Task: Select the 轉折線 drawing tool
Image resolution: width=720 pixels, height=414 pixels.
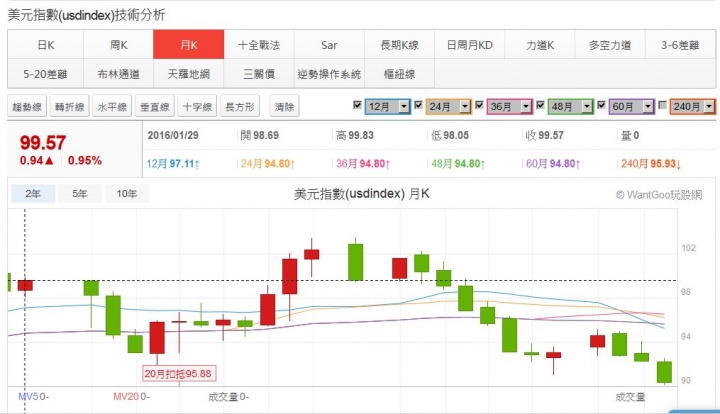Action: pyautogui.click(x=69, y=106)
